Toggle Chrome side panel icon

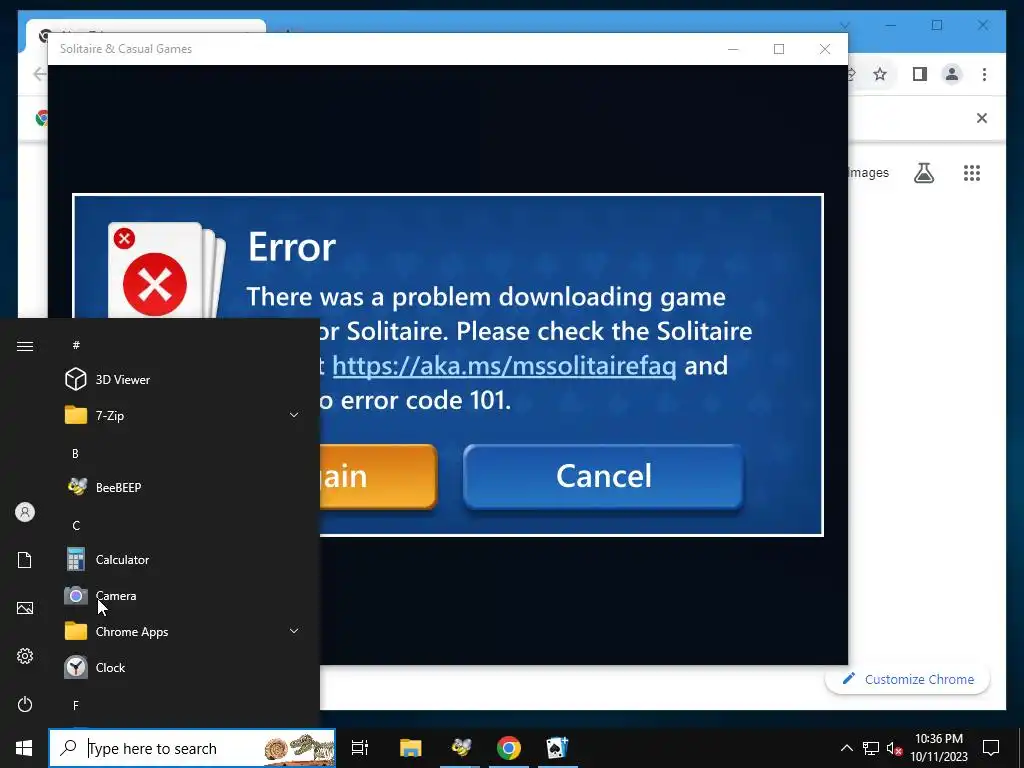click(920, 74)
